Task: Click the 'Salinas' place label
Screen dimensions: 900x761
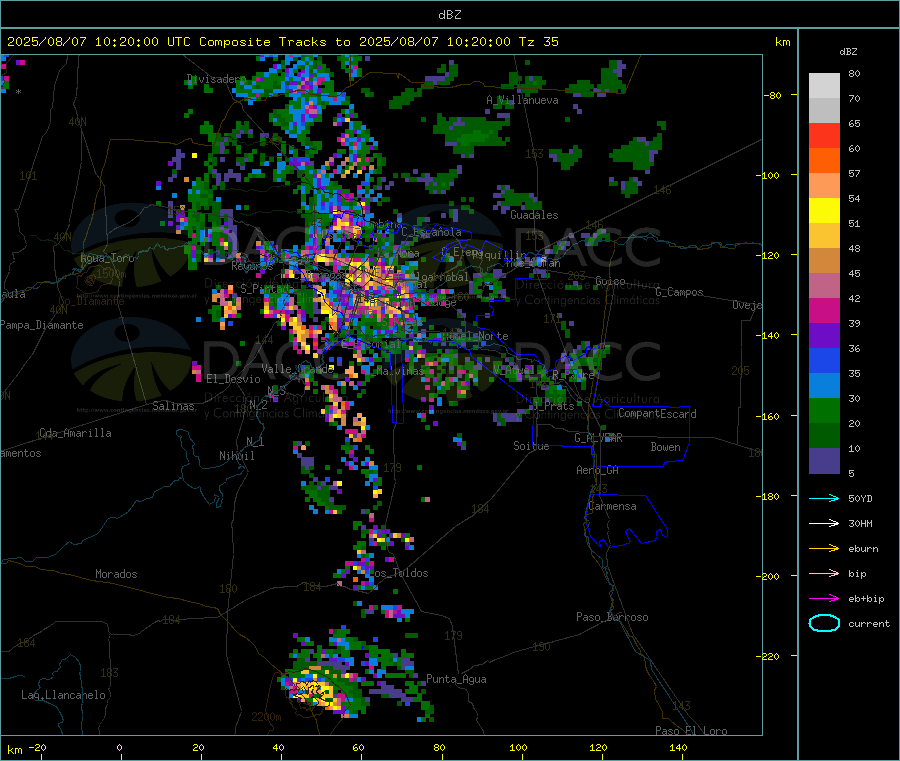Action: pyautogui.click(x=173, y=406)
